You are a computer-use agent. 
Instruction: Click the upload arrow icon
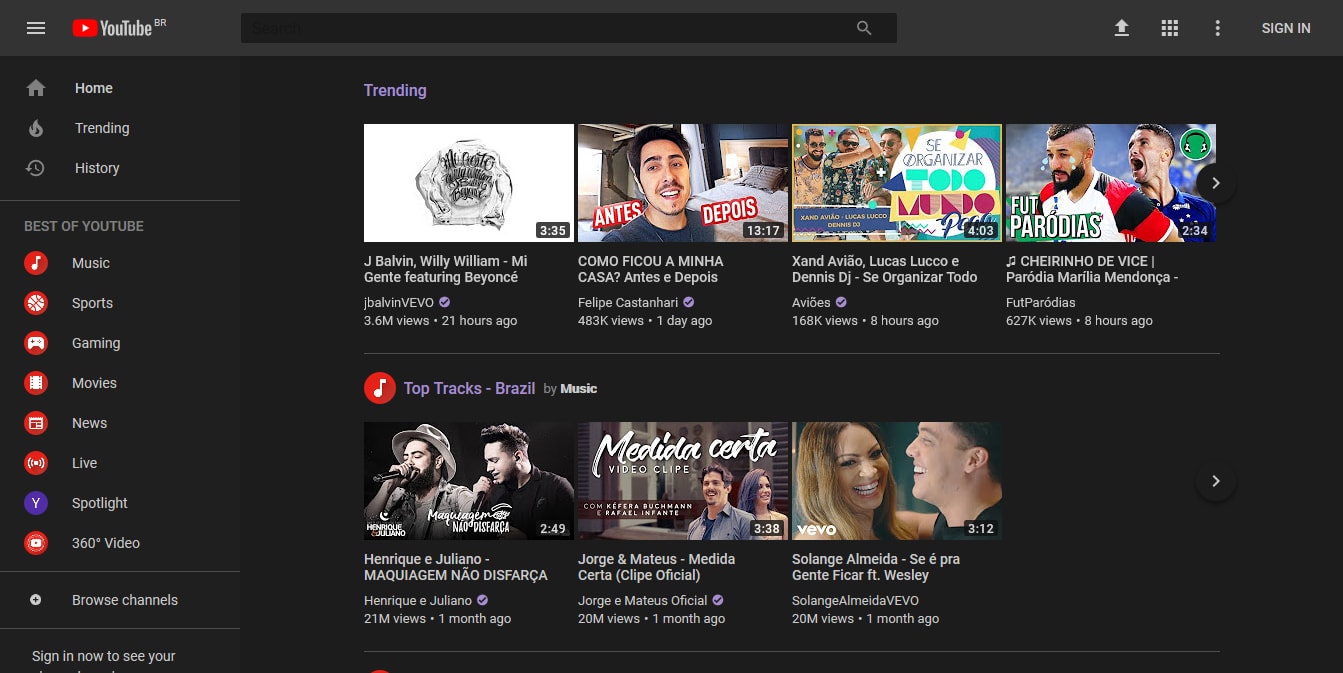(1121, 28)
